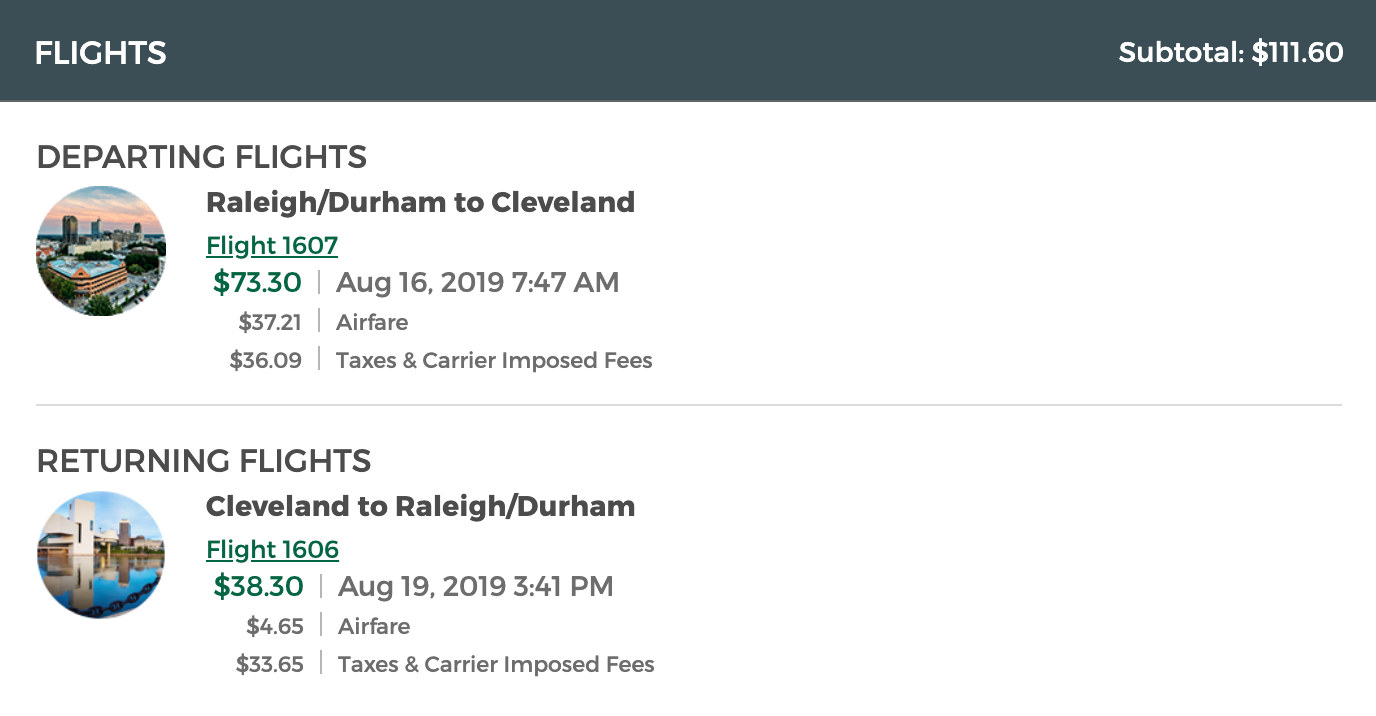Image resolution: width=1376 pixels, height=716 pixels.
Task: Select the RETURNING FLIGHTS heading
Action: (x=204, y=461)
